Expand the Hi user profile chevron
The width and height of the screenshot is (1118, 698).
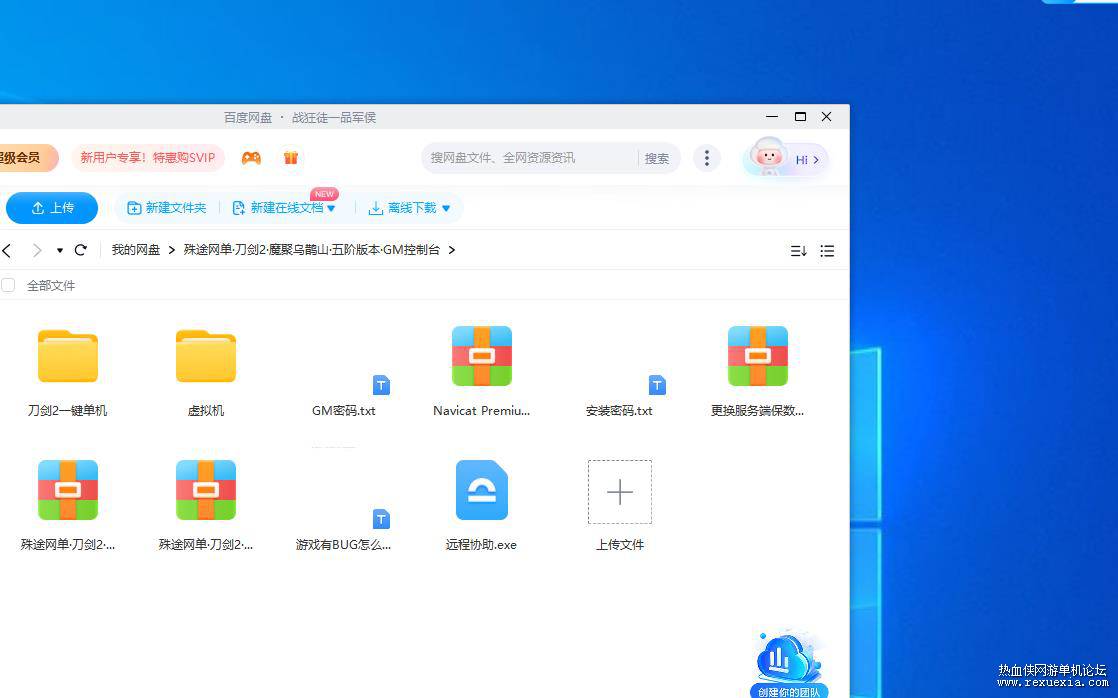point(816,160)
